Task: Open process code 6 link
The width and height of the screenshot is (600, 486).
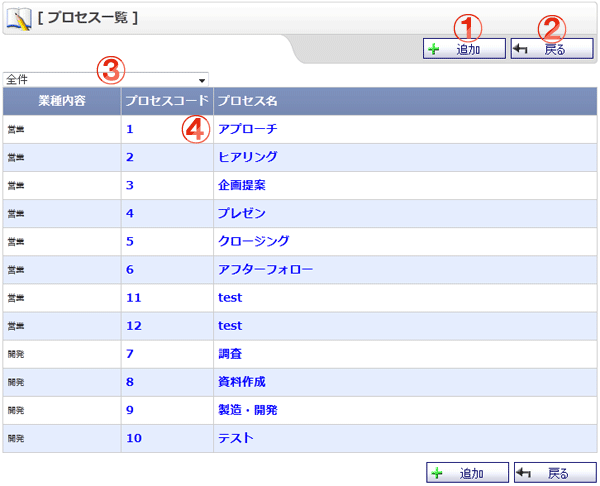Action: [130, 270]
